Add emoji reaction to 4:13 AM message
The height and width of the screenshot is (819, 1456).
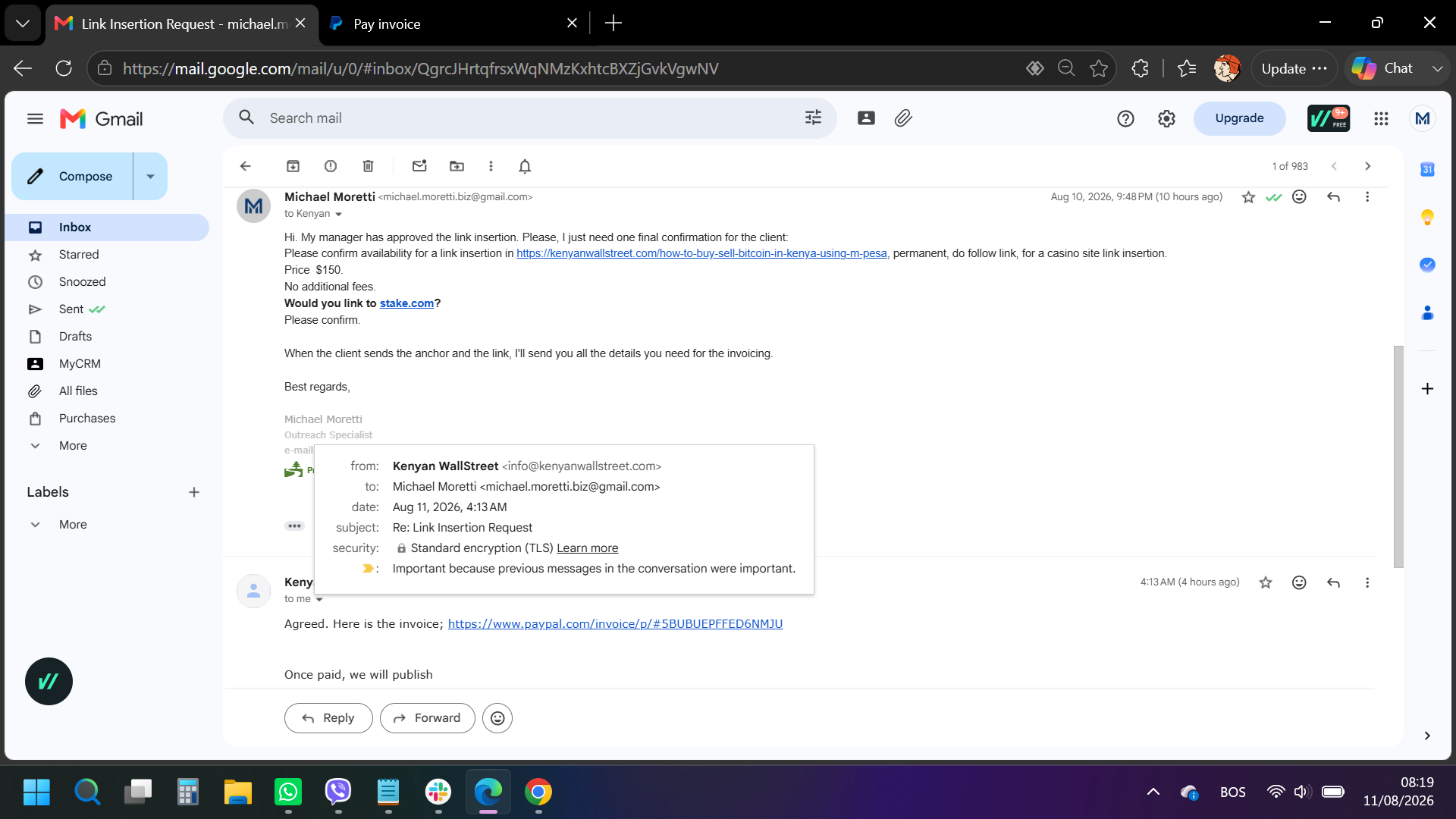pyautogui.click(x=1299, y=582)
